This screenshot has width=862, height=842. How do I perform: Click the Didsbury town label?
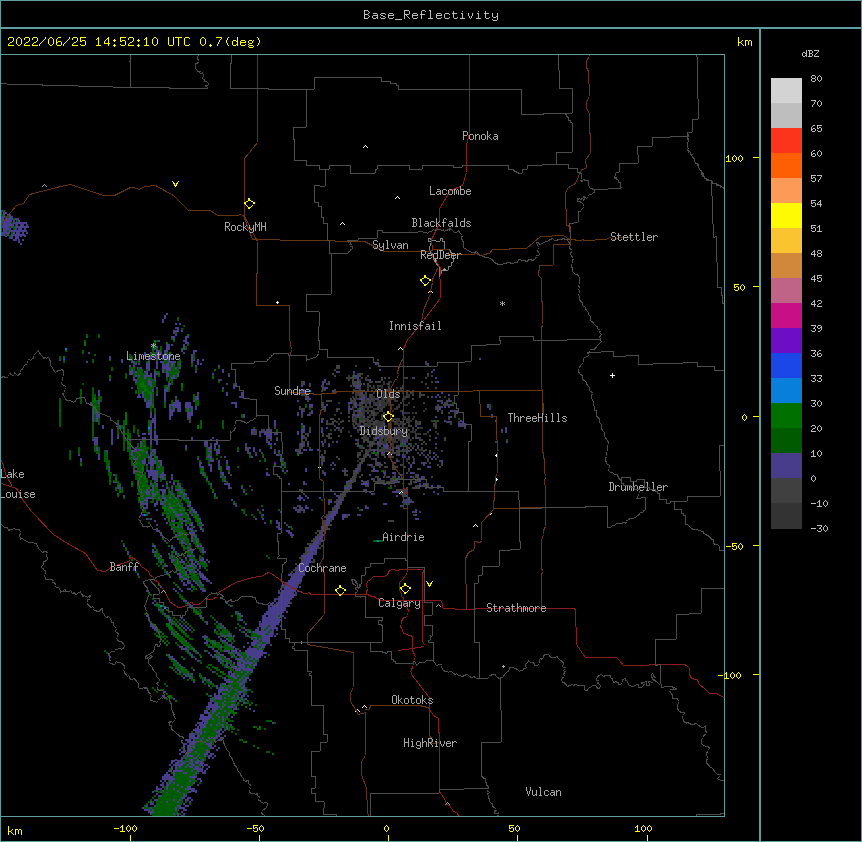click(x=384, y=431)
